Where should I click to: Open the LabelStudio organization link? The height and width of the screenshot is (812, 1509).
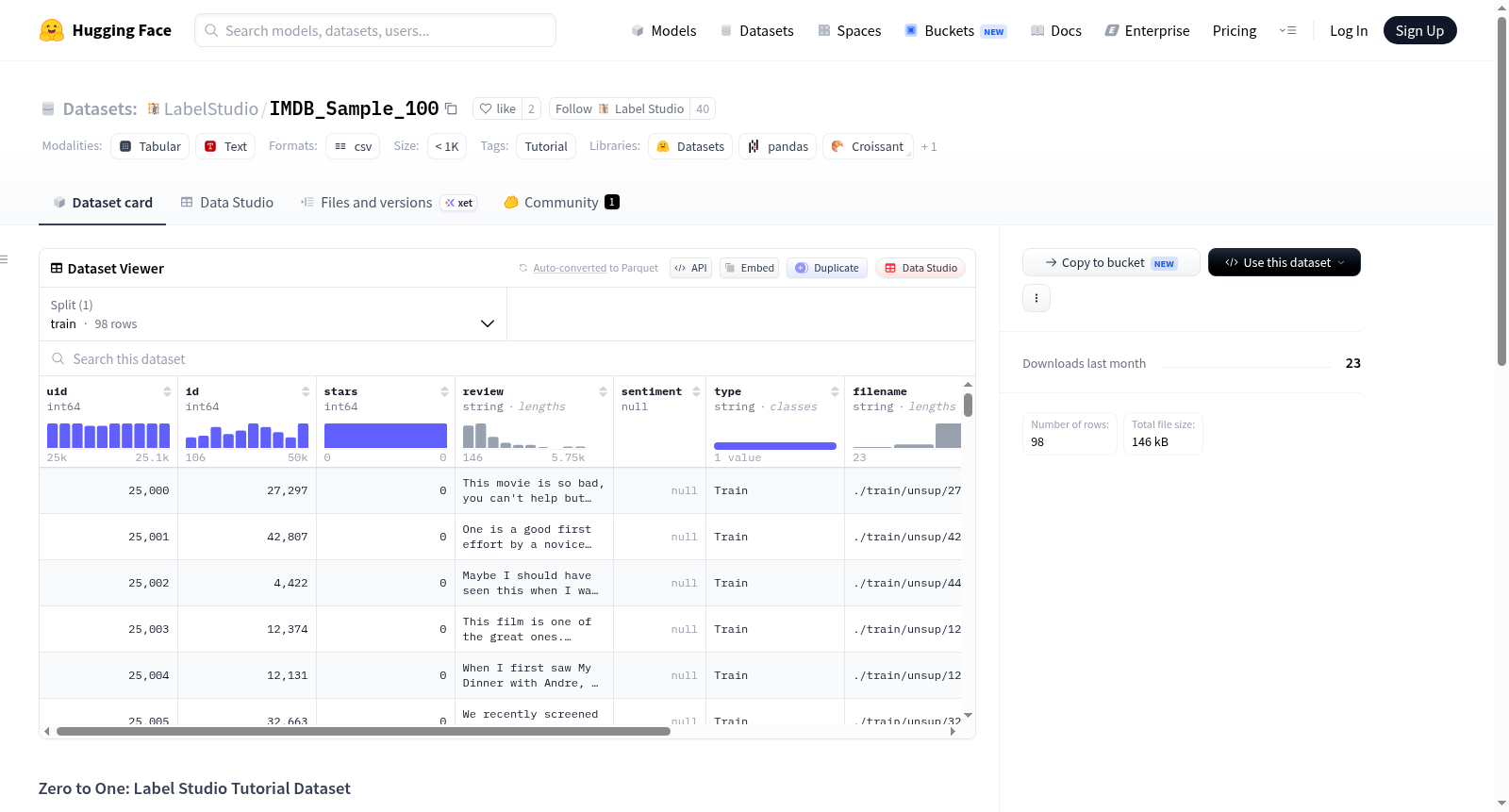point(211,108)
